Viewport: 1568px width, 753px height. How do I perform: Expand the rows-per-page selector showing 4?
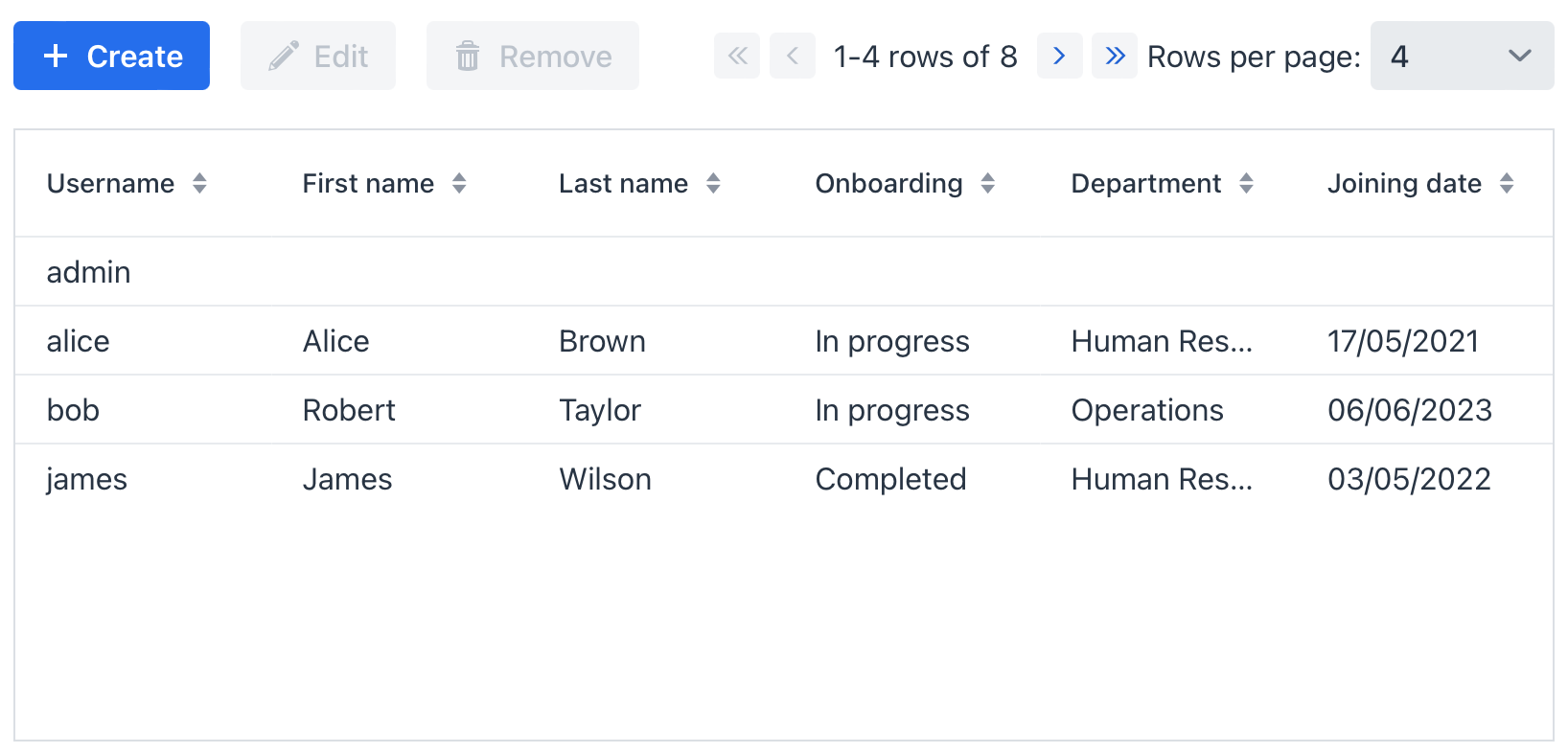click(1462, 56)
